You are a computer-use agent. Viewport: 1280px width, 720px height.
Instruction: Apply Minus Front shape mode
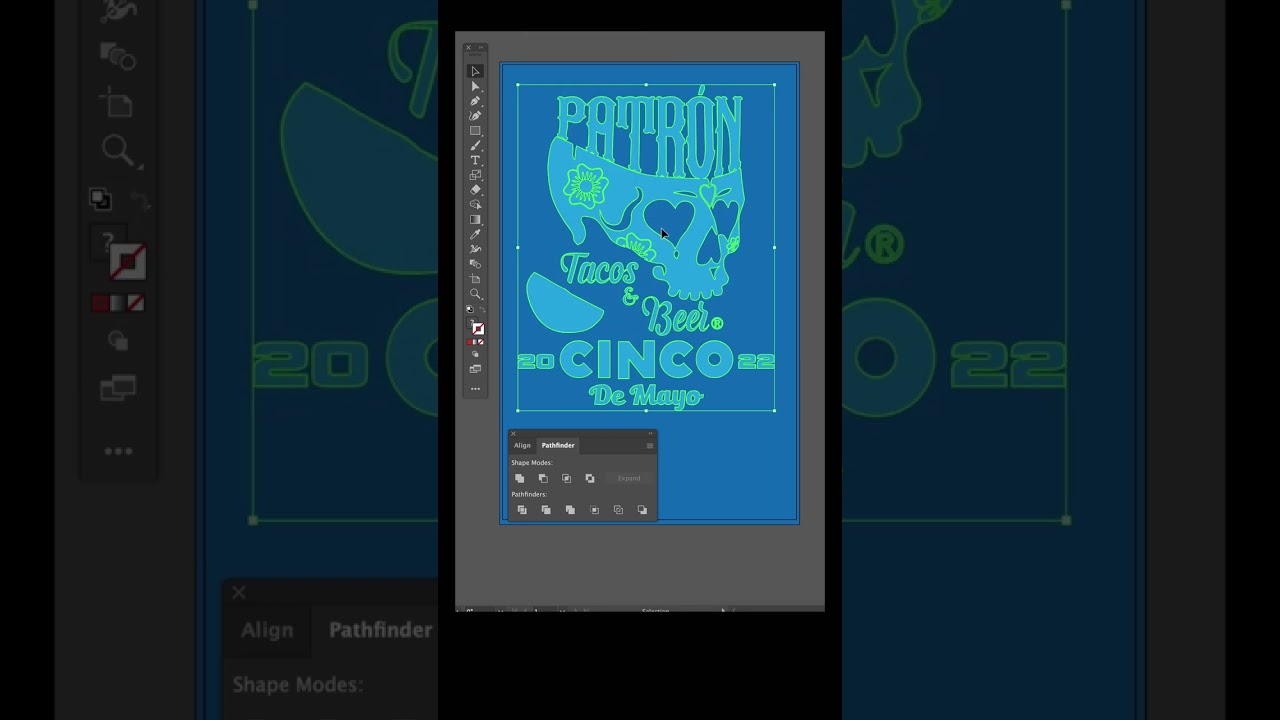coord(543,478)
